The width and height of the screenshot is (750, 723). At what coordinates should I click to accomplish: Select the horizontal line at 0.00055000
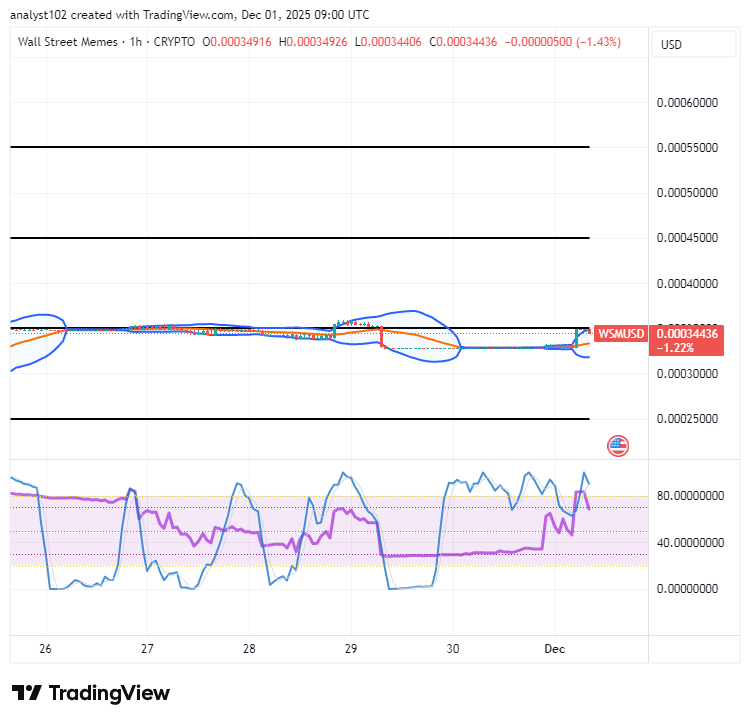click(x=300, y=147)
